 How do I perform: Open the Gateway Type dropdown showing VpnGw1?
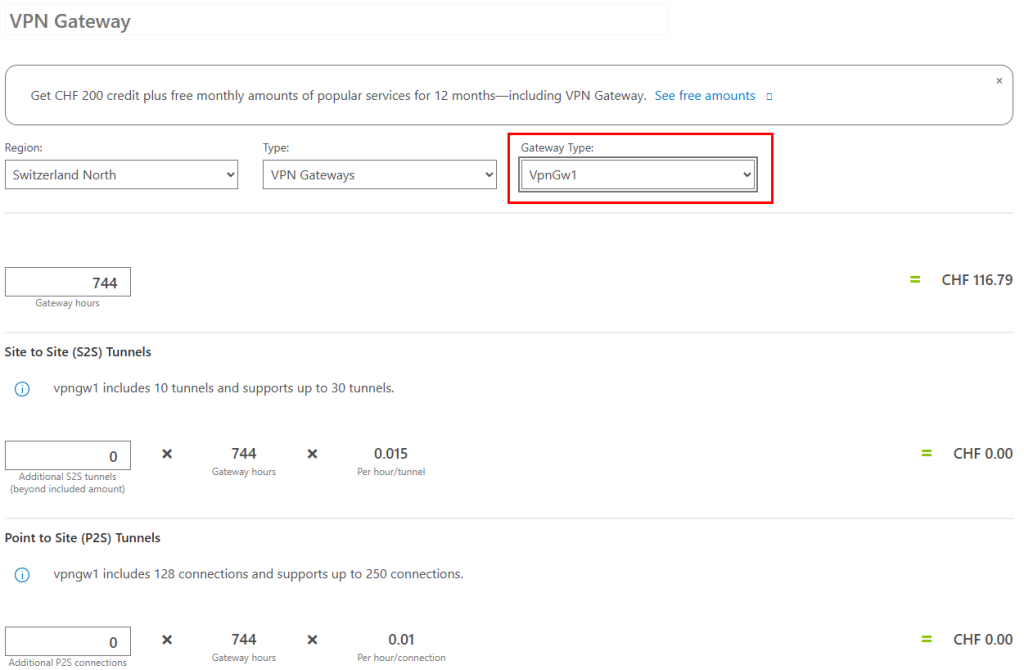(638, 175)
